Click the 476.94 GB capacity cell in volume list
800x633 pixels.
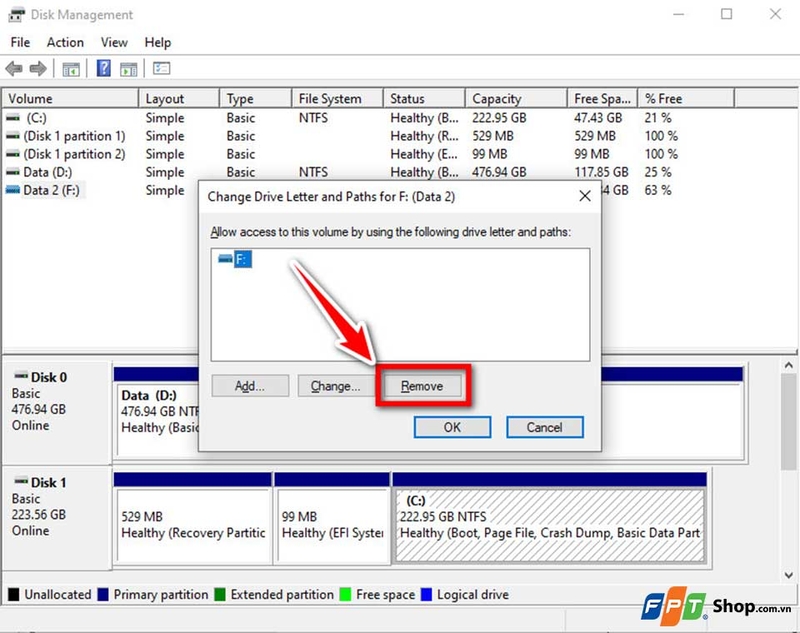pyautogui.click(x=499, y=172)
